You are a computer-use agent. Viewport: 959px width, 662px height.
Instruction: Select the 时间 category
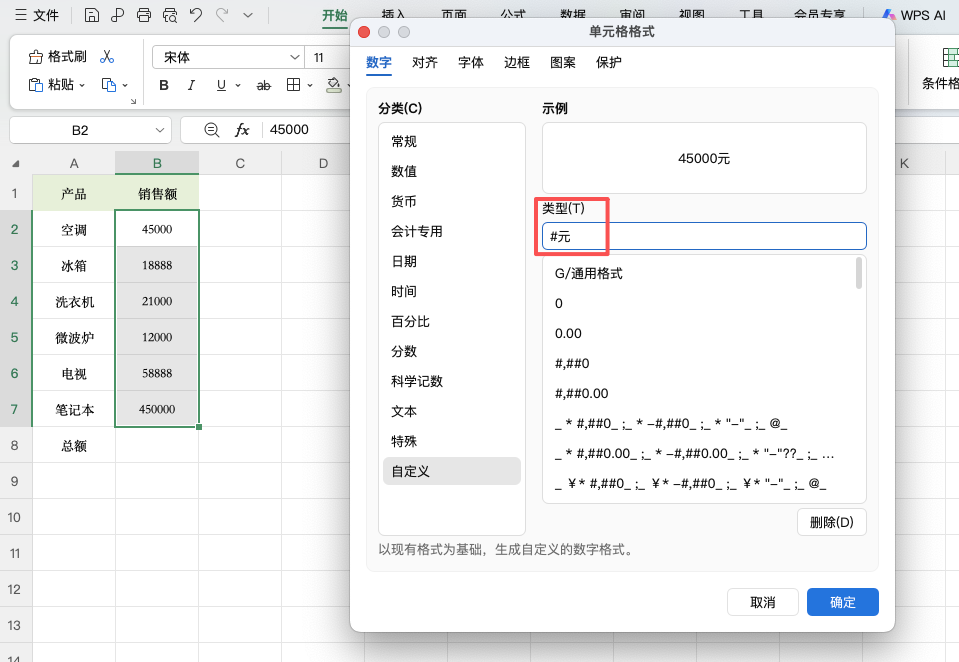tap(452, 291)
